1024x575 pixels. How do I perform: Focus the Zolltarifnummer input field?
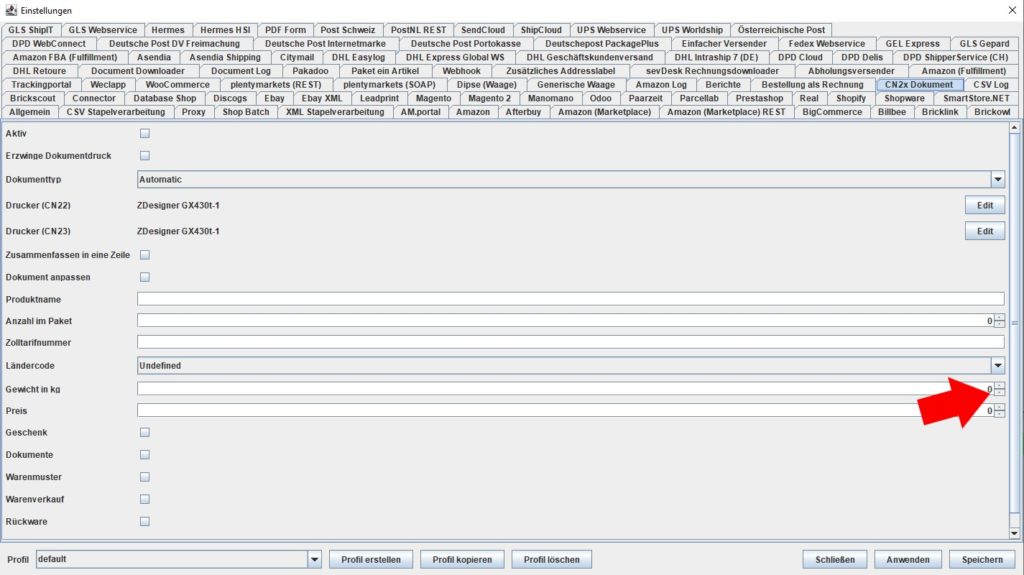click(x=571, y=342)
